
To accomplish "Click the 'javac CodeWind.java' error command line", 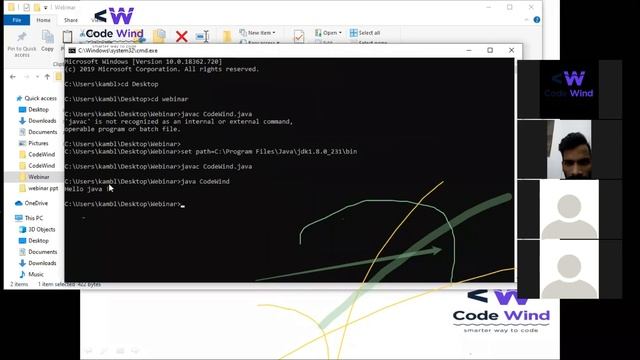I will [x=158, y=114].
